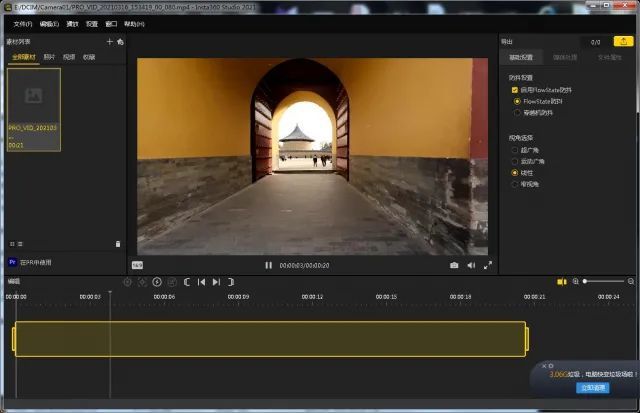Open the 文件(F) menu
The height and width of the screenshot is (413, 640).
coord(22,23)
